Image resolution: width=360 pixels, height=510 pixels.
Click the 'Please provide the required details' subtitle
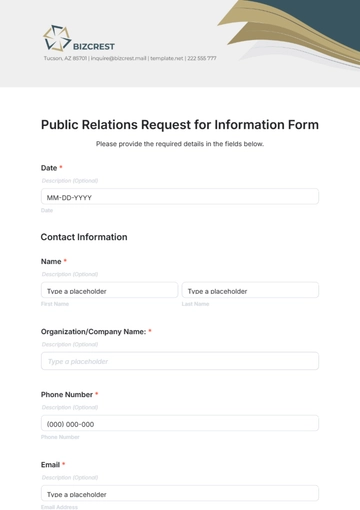pos(180,144)
